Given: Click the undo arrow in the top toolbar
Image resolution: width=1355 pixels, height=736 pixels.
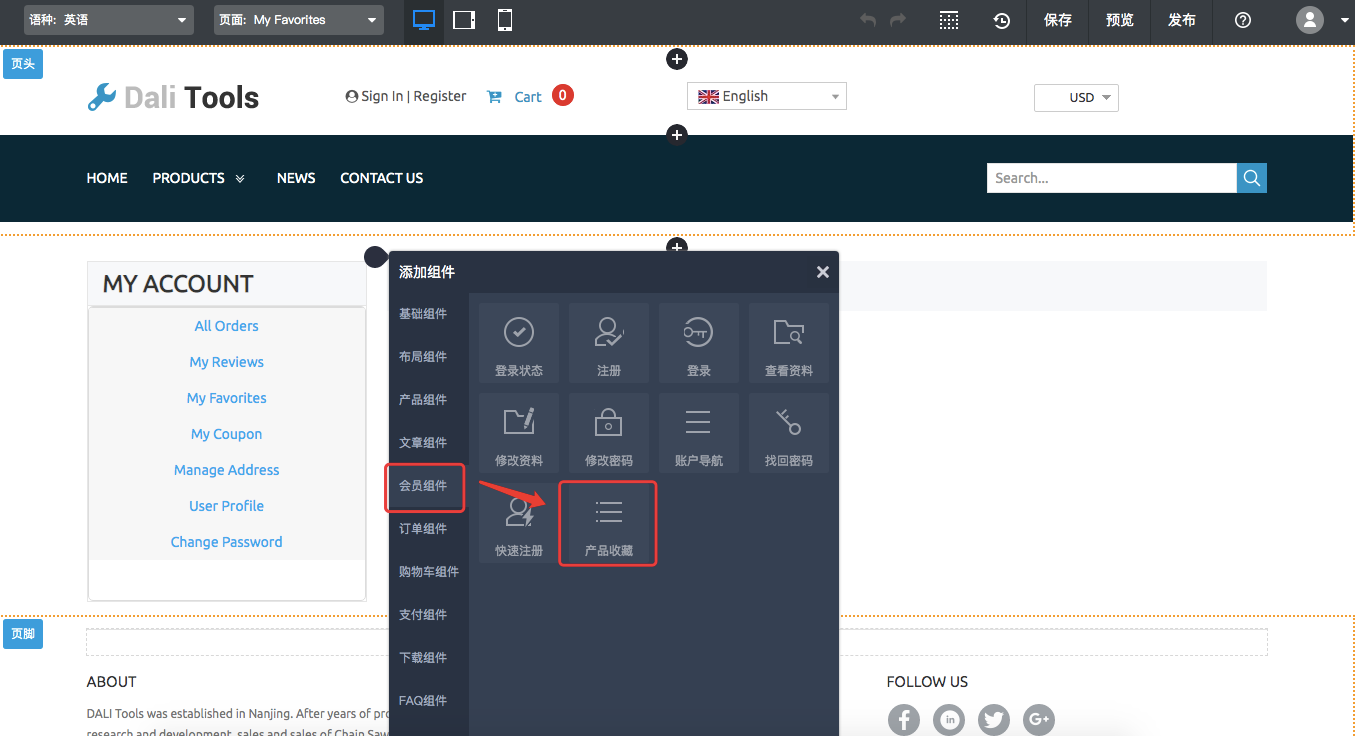Looking at the screenshot, I should click(867, 20).
